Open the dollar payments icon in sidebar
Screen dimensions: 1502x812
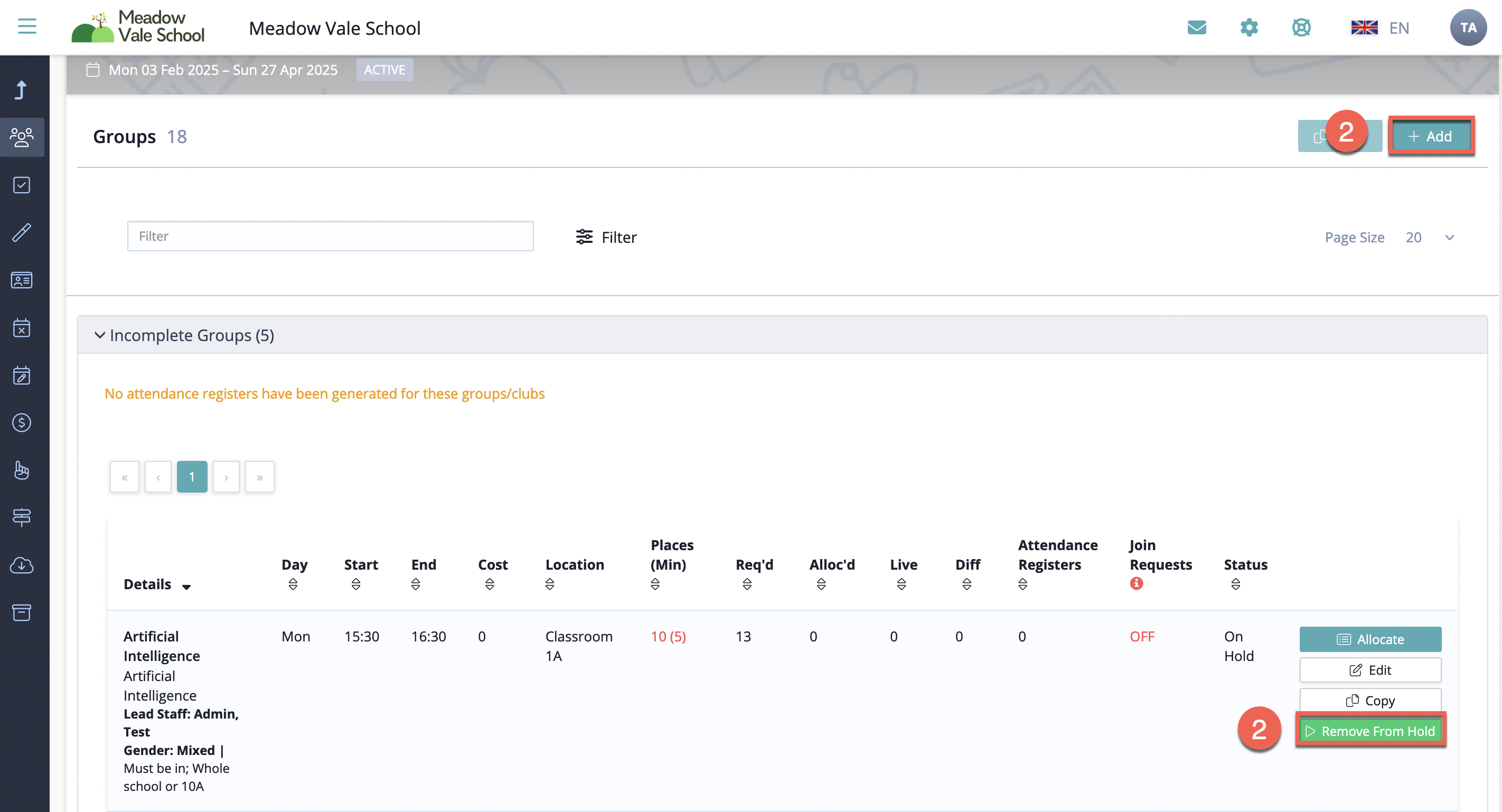[22, 422]
